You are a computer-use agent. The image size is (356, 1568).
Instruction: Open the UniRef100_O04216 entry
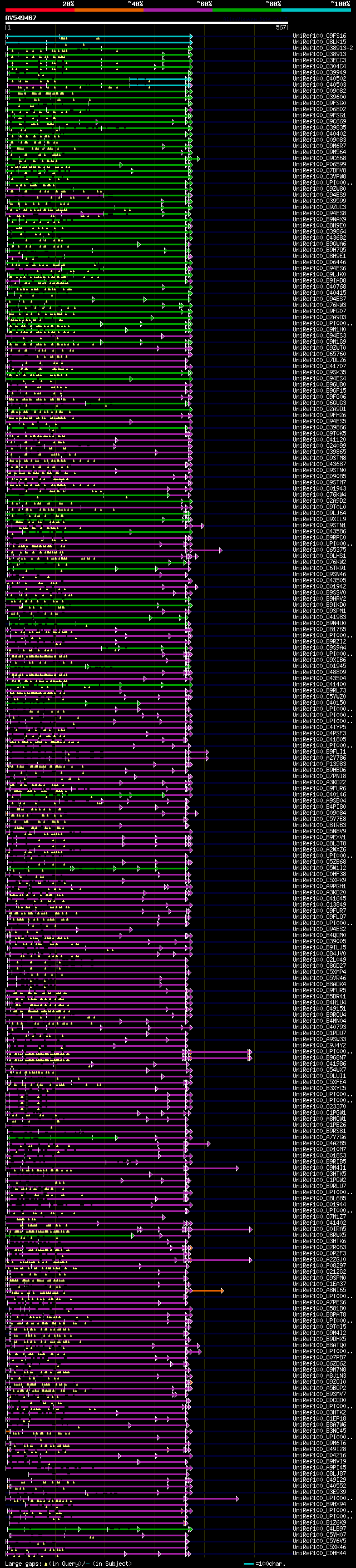(x=319, y=1455)
